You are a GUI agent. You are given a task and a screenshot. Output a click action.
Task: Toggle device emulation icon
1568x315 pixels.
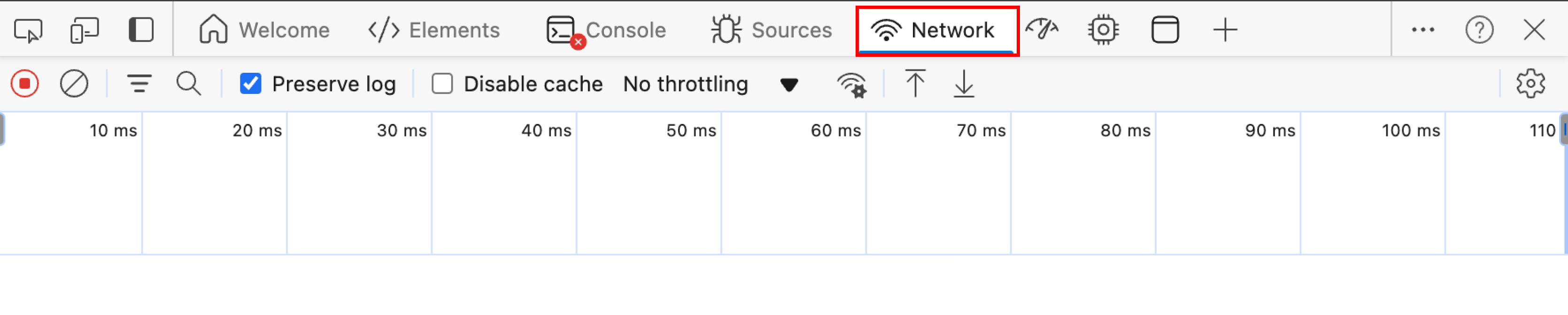click(x=85, y=30)
